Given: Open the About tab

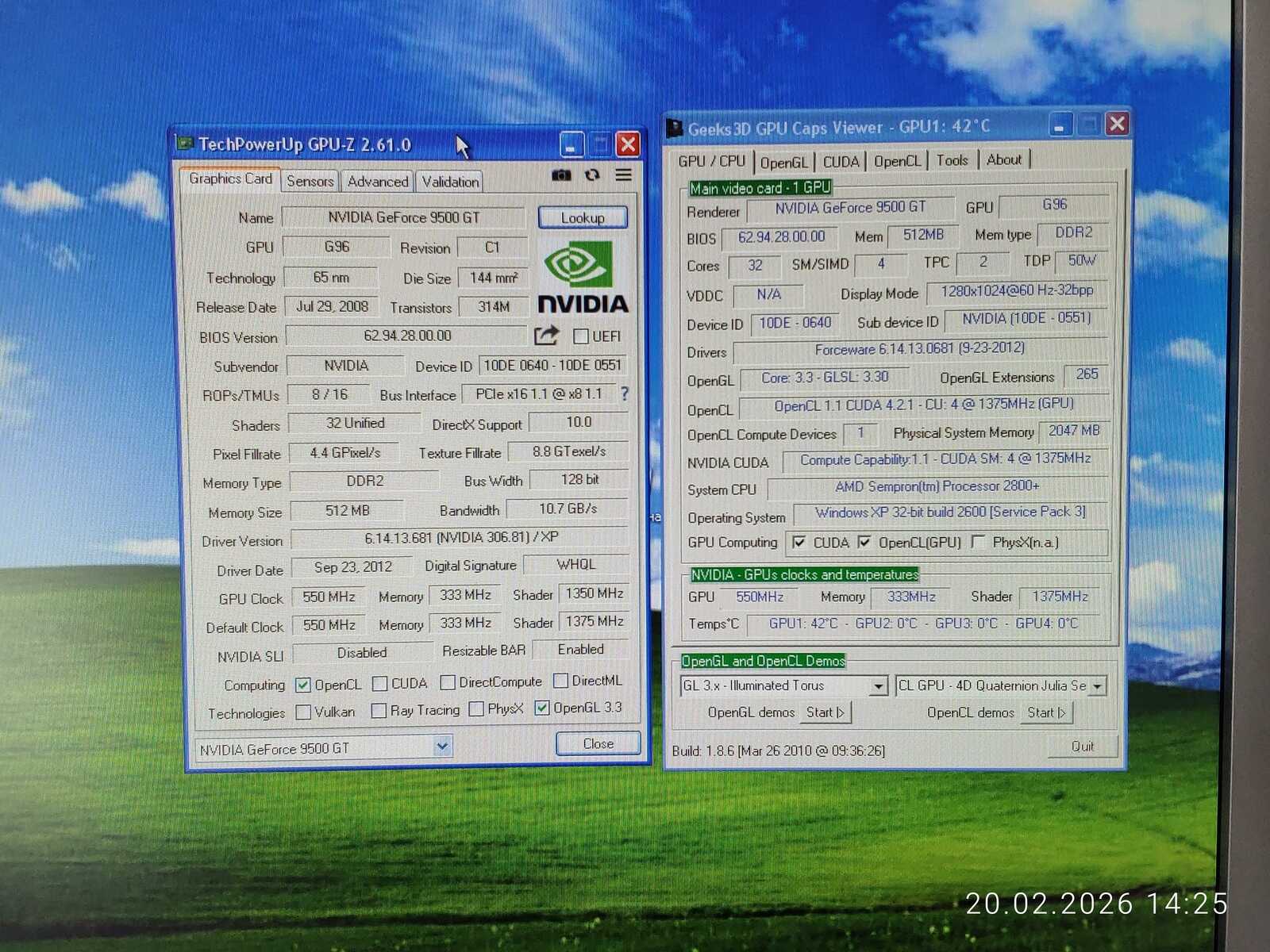Looking at the screenshot, I should point(1004,159).
